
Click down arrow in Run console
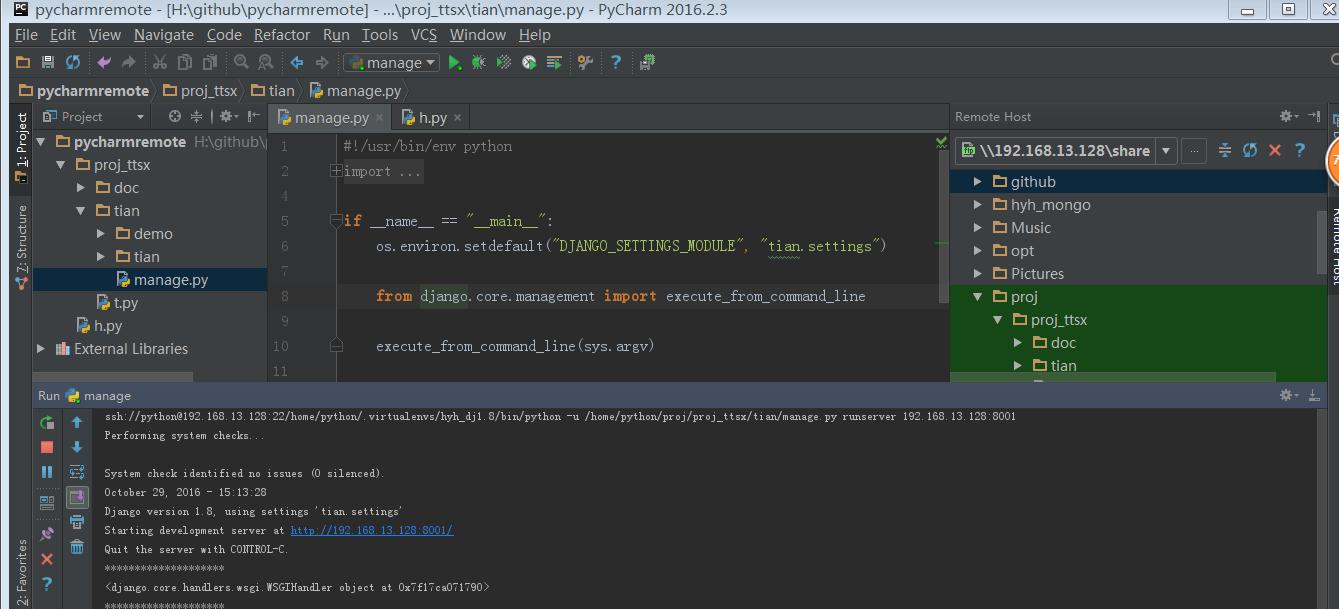(x=77, y=447)
